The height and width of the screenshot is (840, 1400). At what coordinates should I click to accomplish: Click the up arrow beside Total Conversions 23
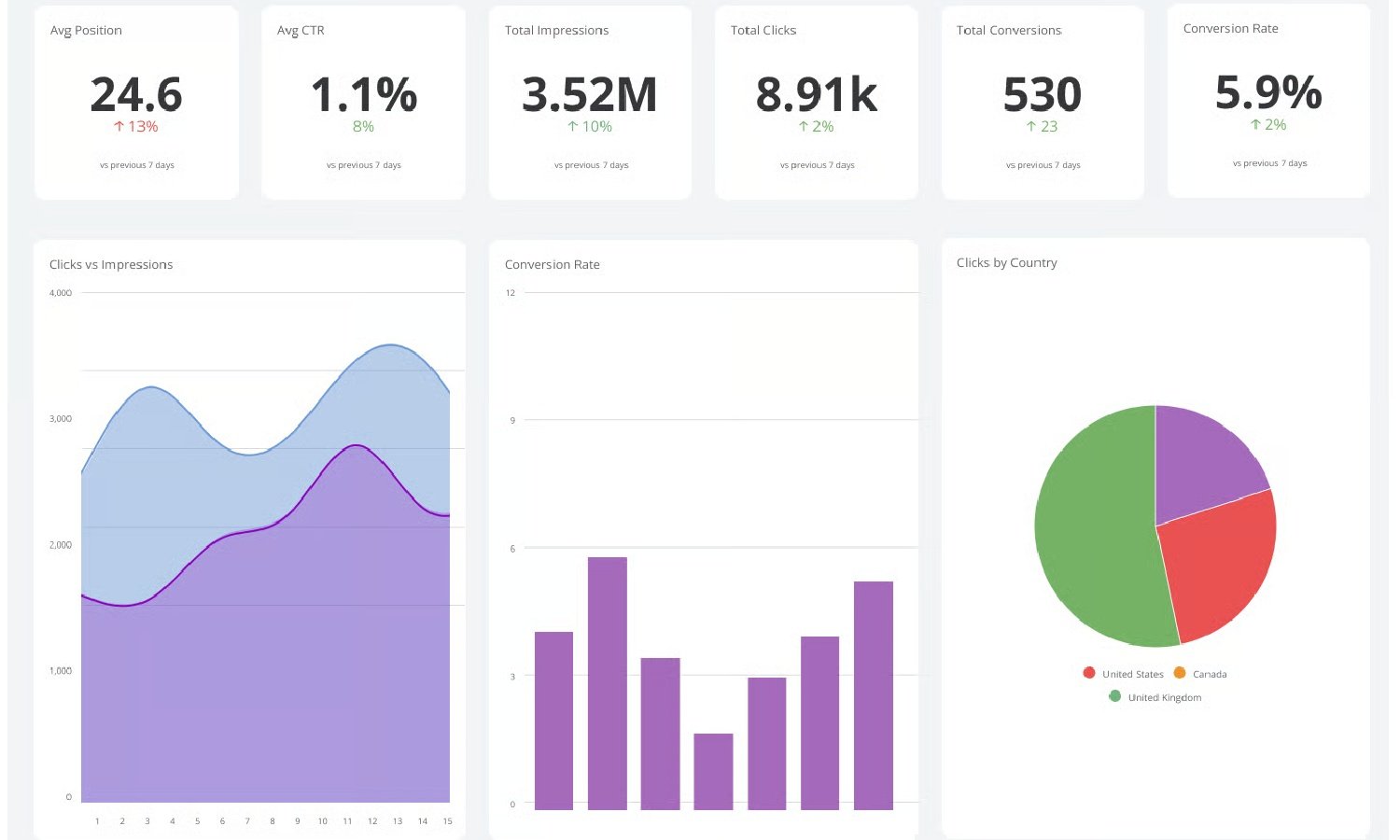(1031, 126)
